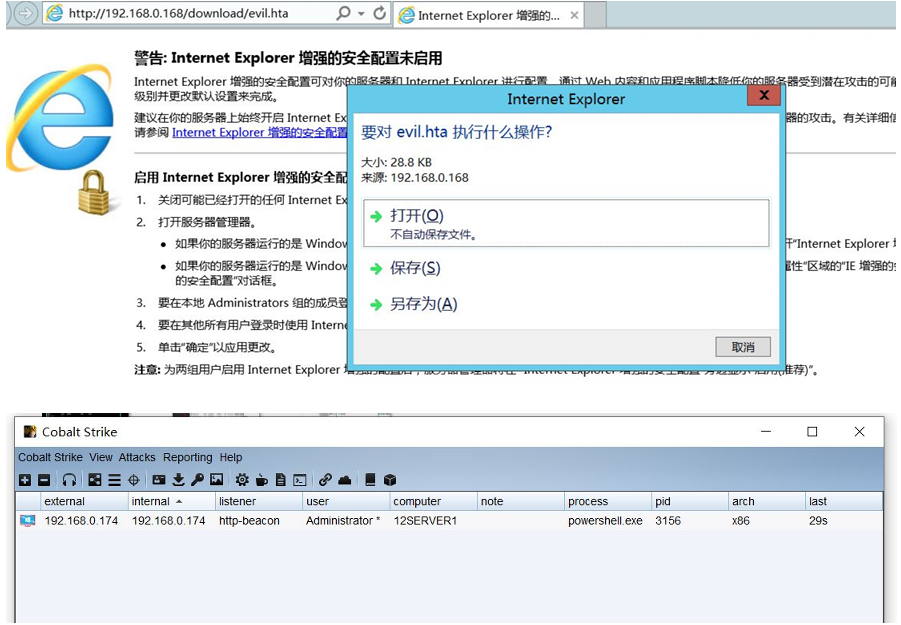View Screenshots via the picture icon

(x=217, y=480)
